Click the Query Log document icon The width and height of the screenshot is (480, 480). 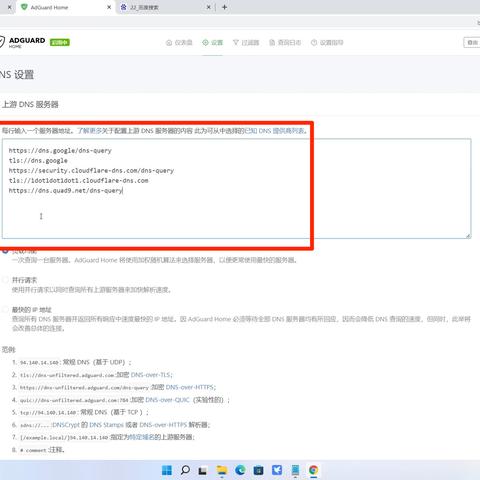[272, 43]
